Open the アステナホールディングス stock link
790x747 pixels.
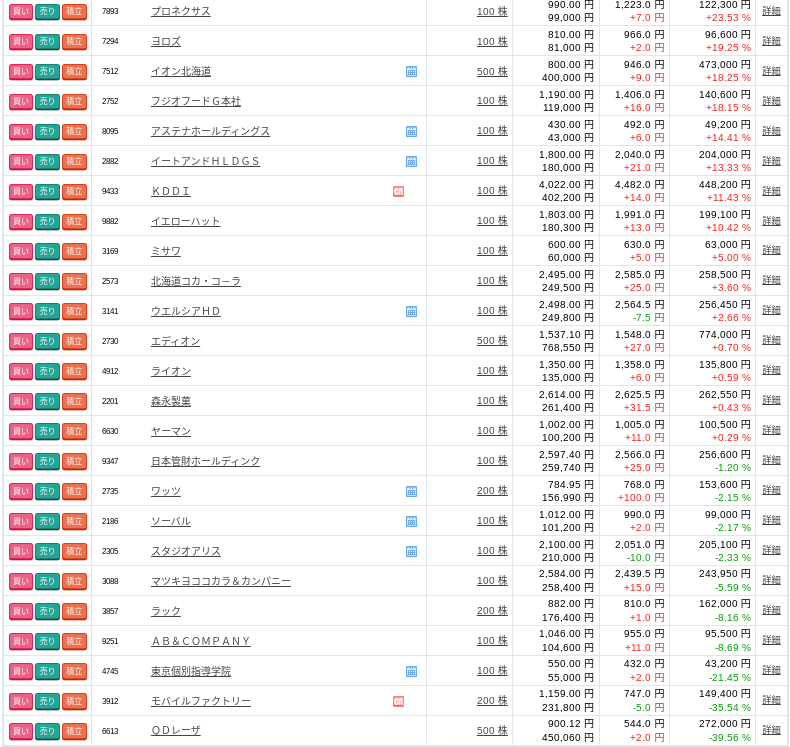coord(211,131)
